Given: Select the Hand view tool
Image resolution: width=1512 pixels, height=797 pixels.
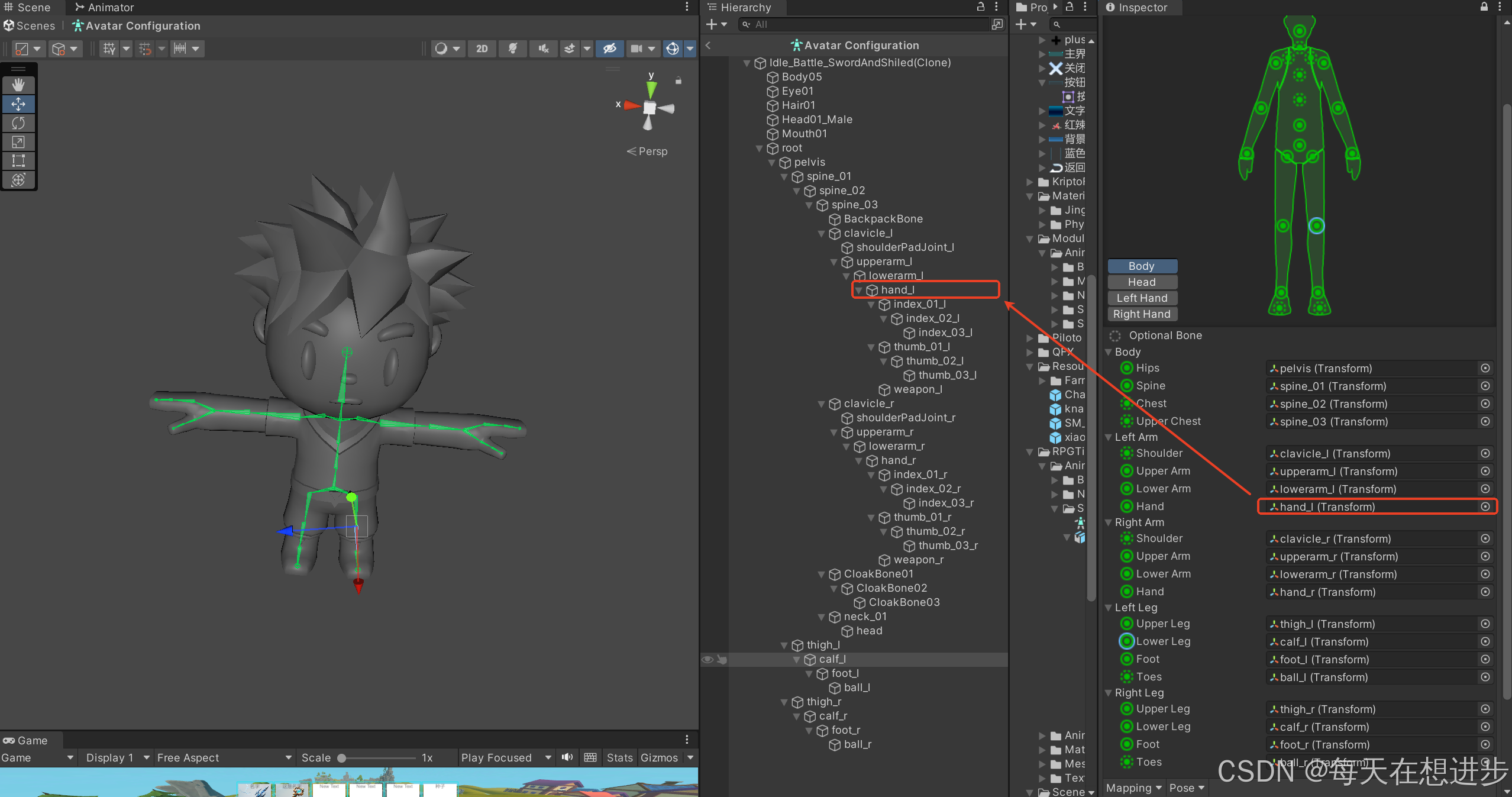Looking at the screenshot, I should click(x=18, y=85).
